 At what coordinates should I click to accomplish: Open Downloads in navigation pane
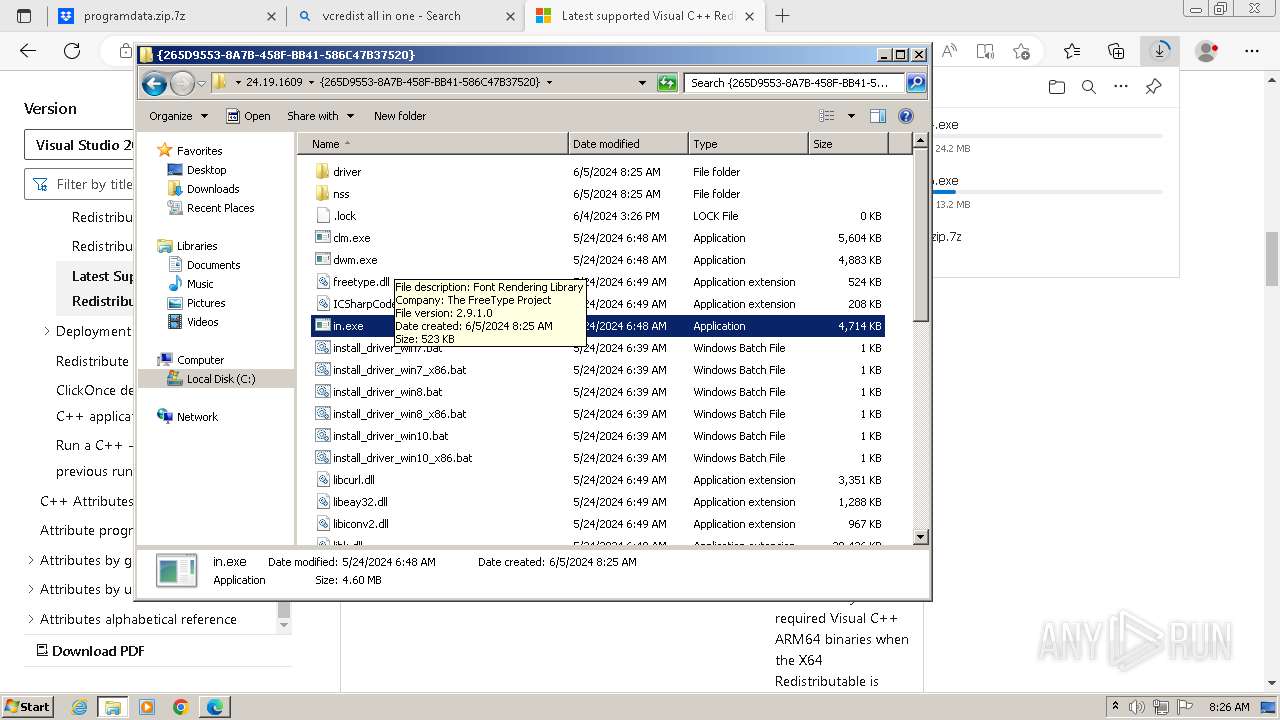click(x=213, y=189)
